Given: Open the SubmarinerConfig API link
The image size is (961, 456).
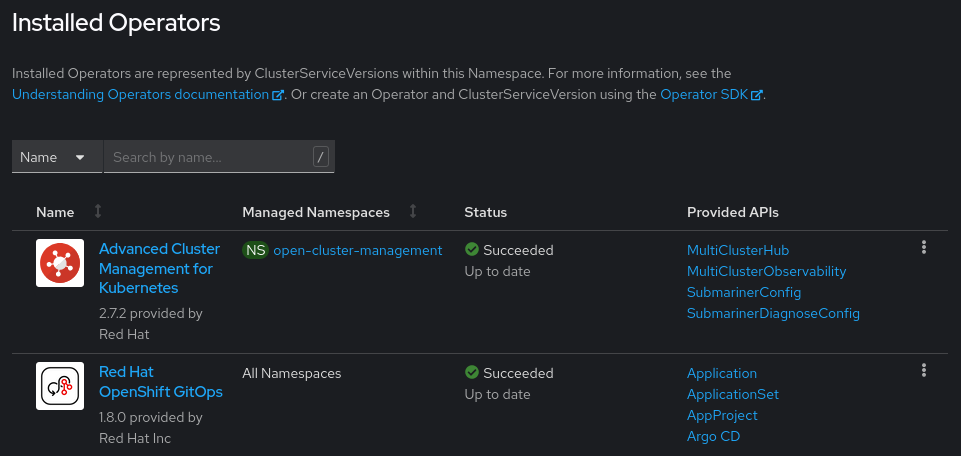Looking at the screenshot, I should click(743, 292).
